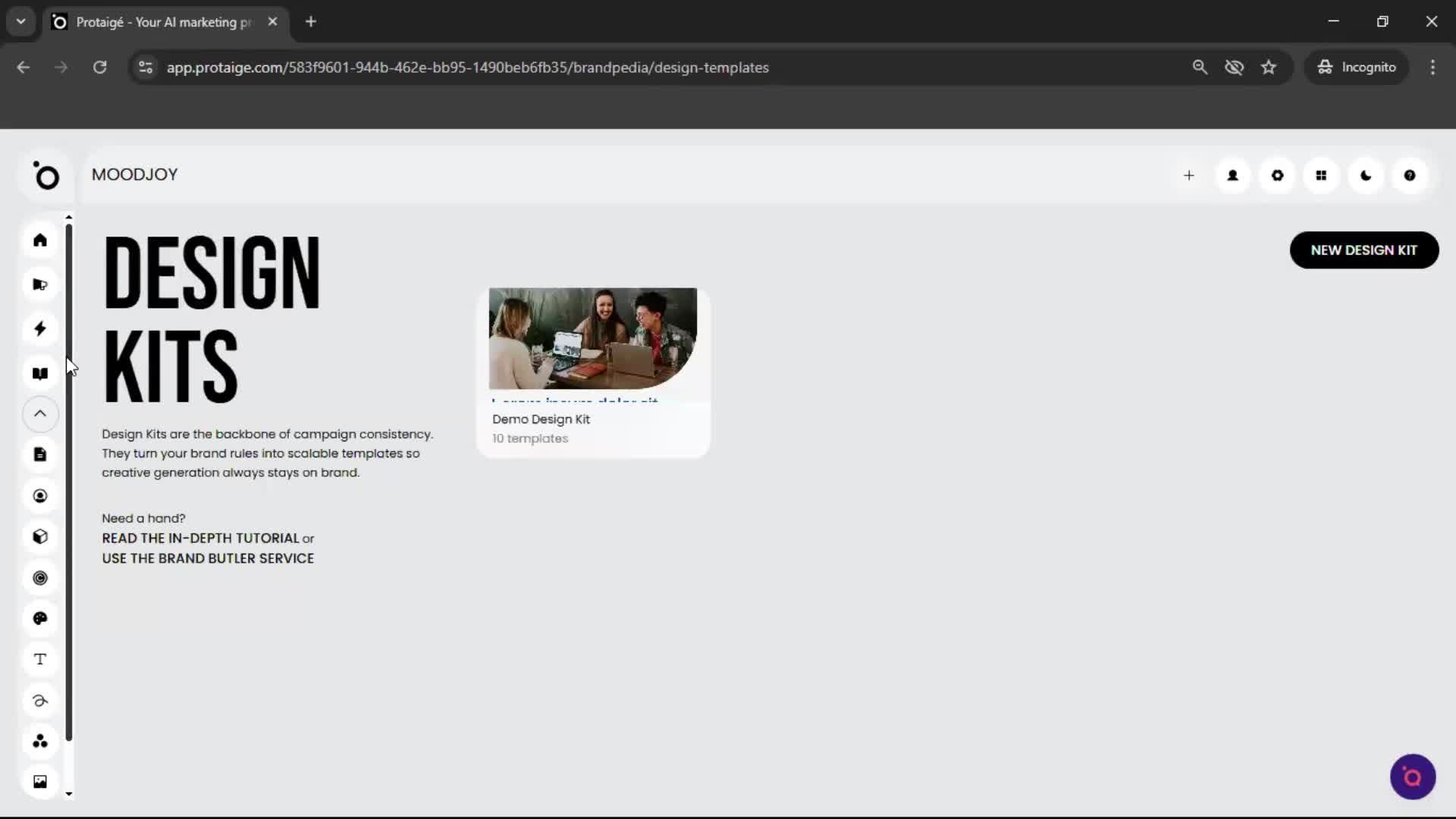The image size is (1456, 819).
Task: Collapse the sidebar with the chevron icon
Action: pyautogui.click(x=40, y=414)
